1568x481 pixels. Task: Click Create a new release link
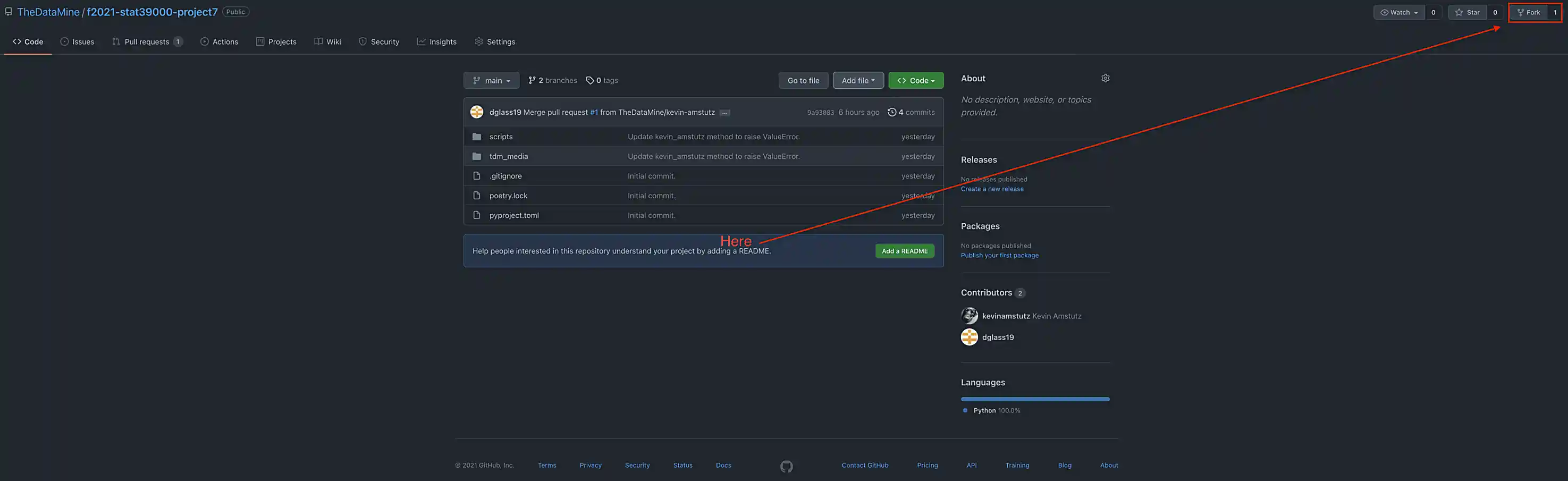992,189
